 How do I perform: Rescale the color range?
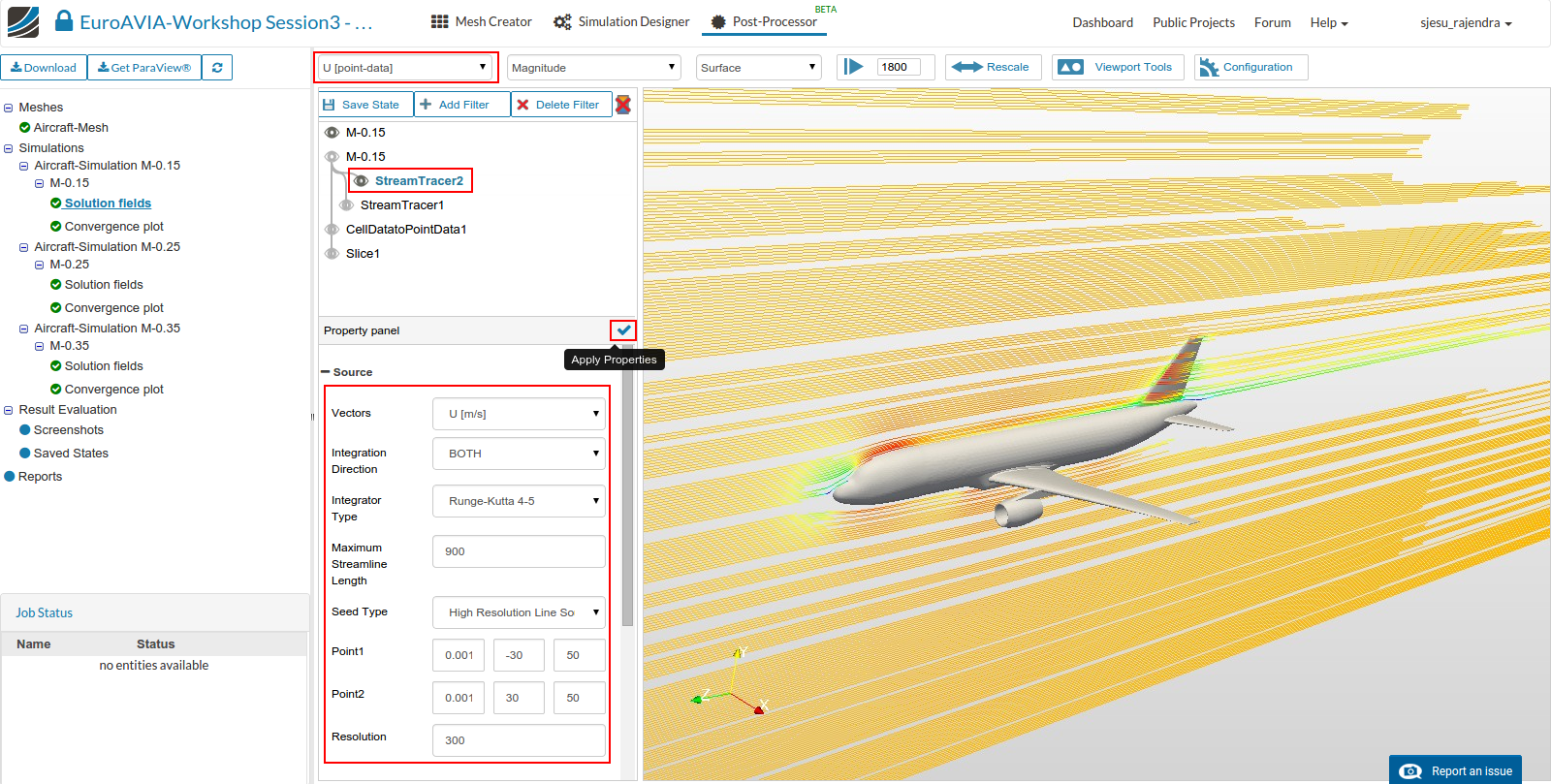click(993, 67)
